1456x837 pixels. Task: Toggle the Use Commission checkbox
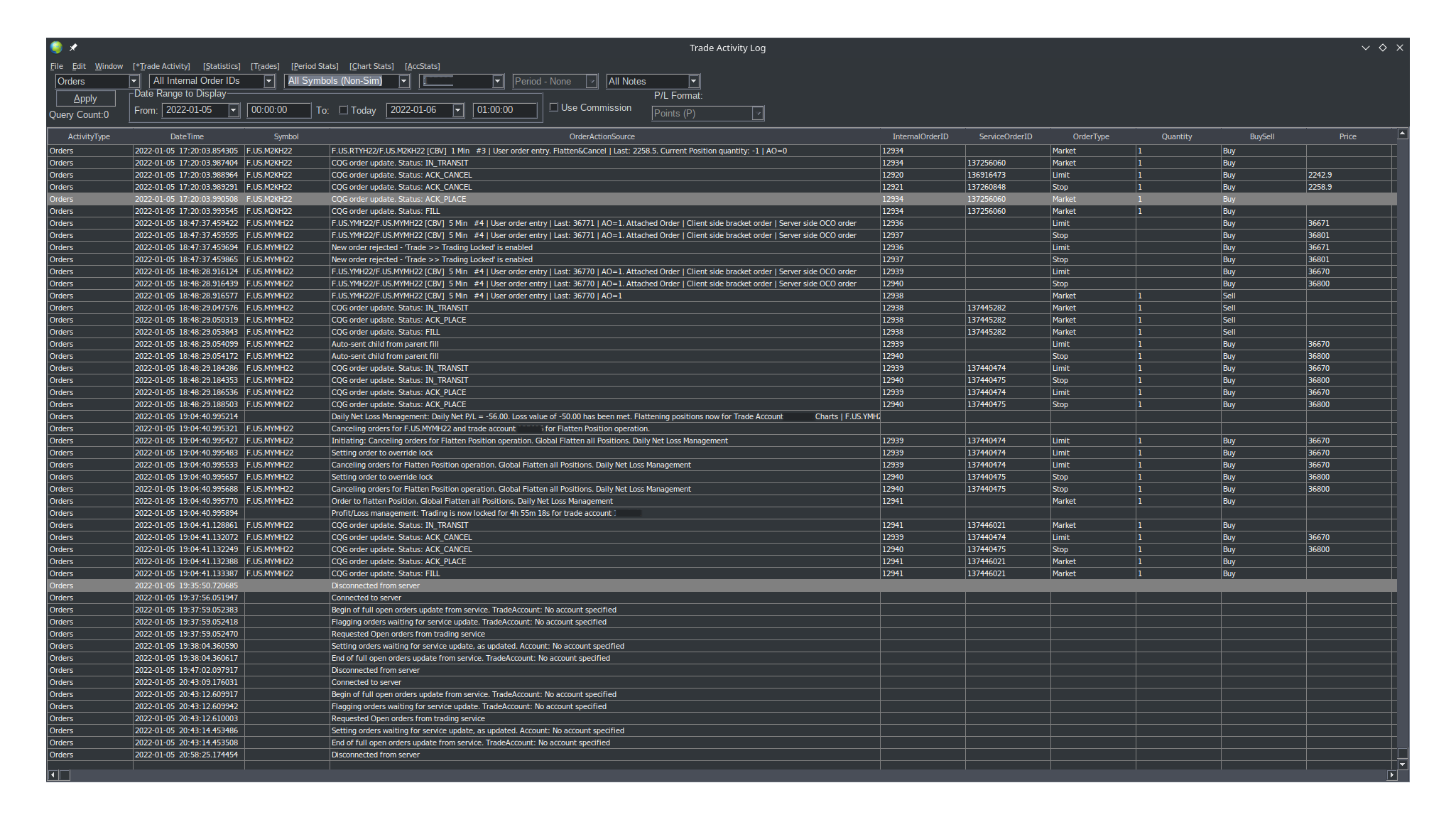pyautogui.click(x=554, y=107)
